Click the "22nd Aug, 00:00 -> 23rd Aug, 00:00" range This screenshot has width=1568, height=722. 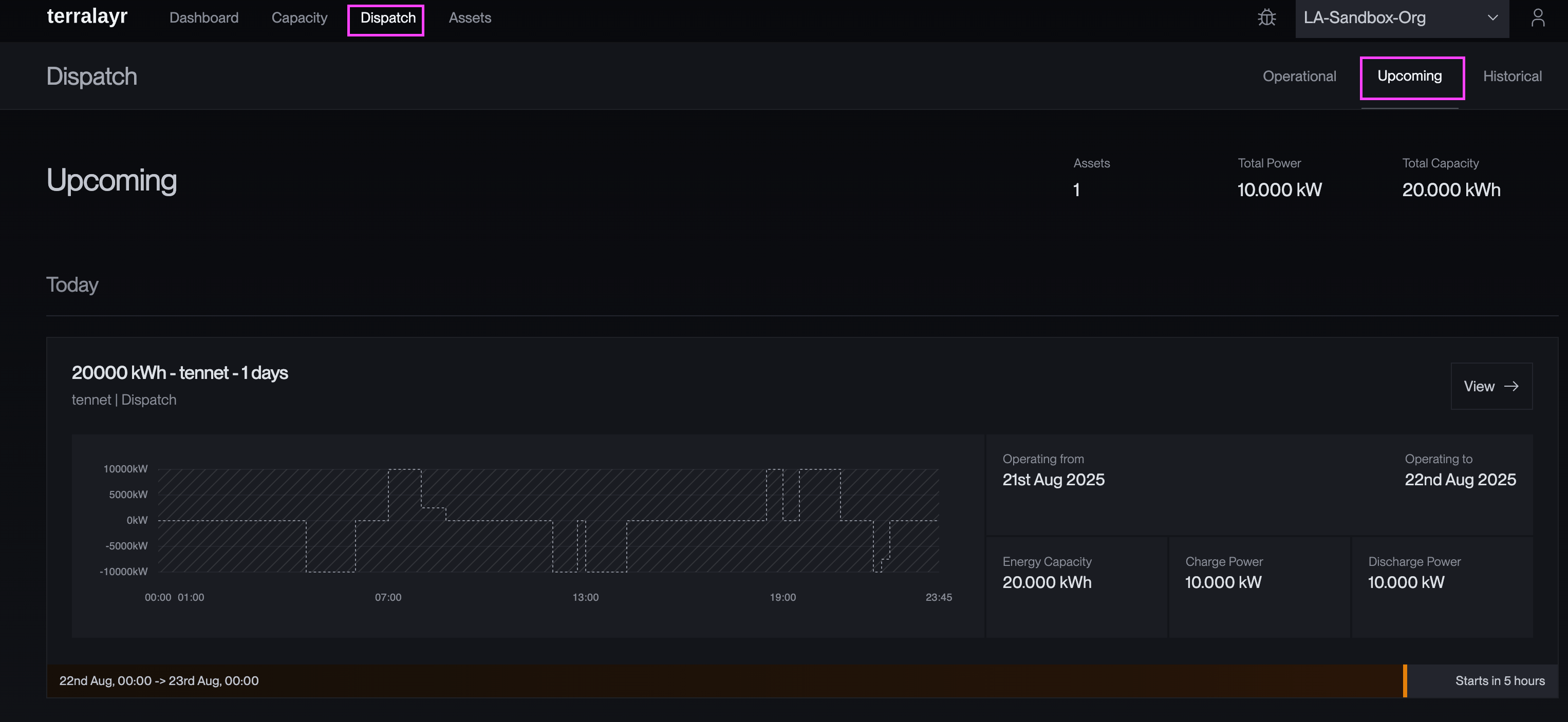(x=159, y=680)
